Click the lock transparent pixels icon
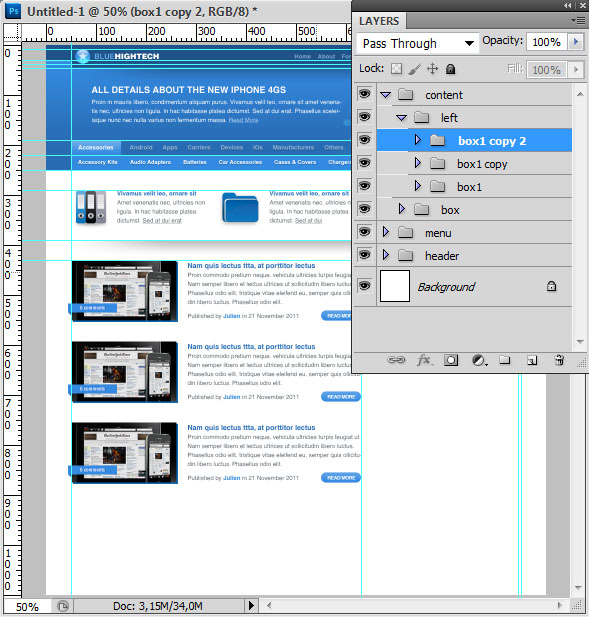 coord(396,69)
